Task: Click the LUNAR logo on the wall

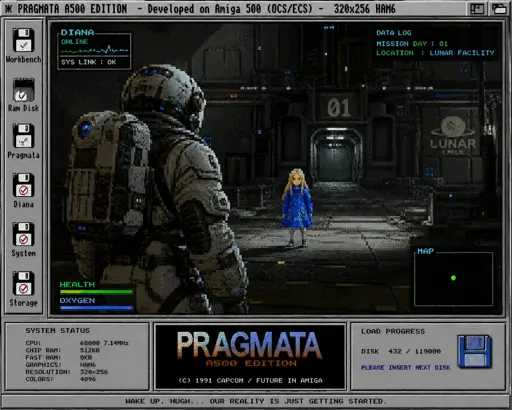Action: (x=453, y=136)
